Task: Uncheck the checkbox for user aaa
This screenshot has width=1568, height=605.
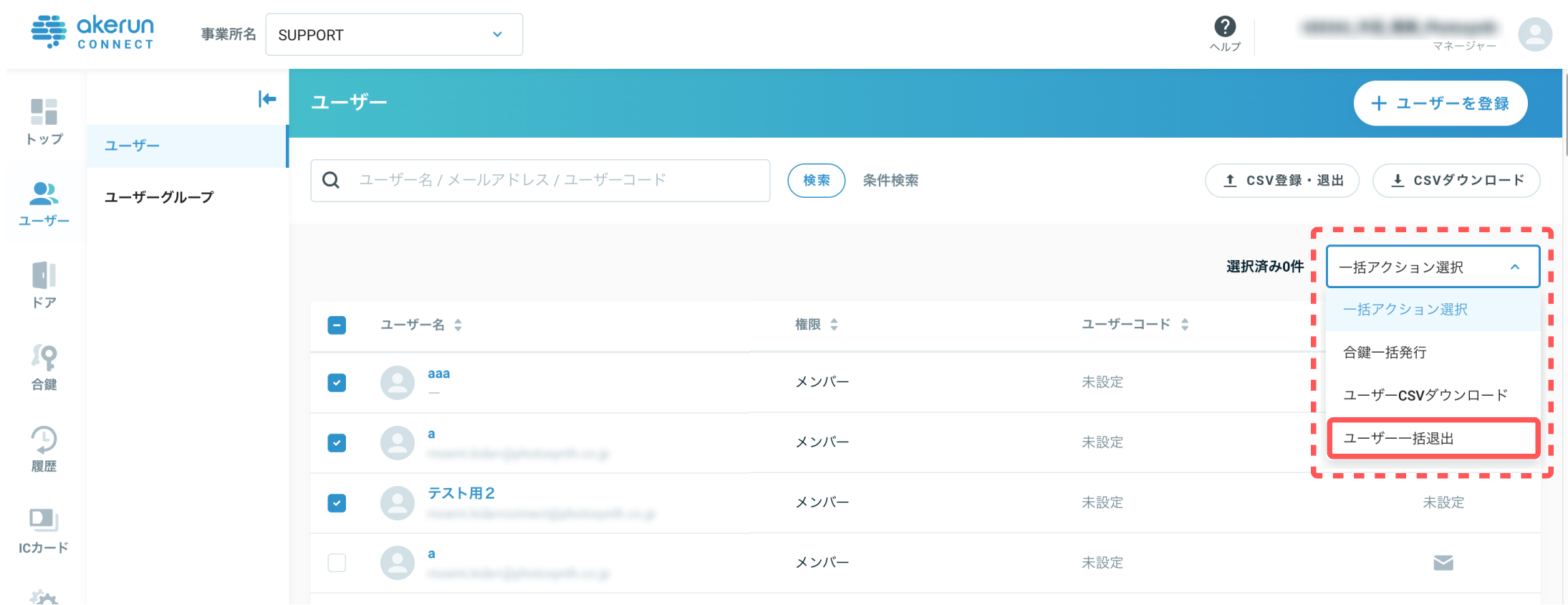Action: [337, 383]
